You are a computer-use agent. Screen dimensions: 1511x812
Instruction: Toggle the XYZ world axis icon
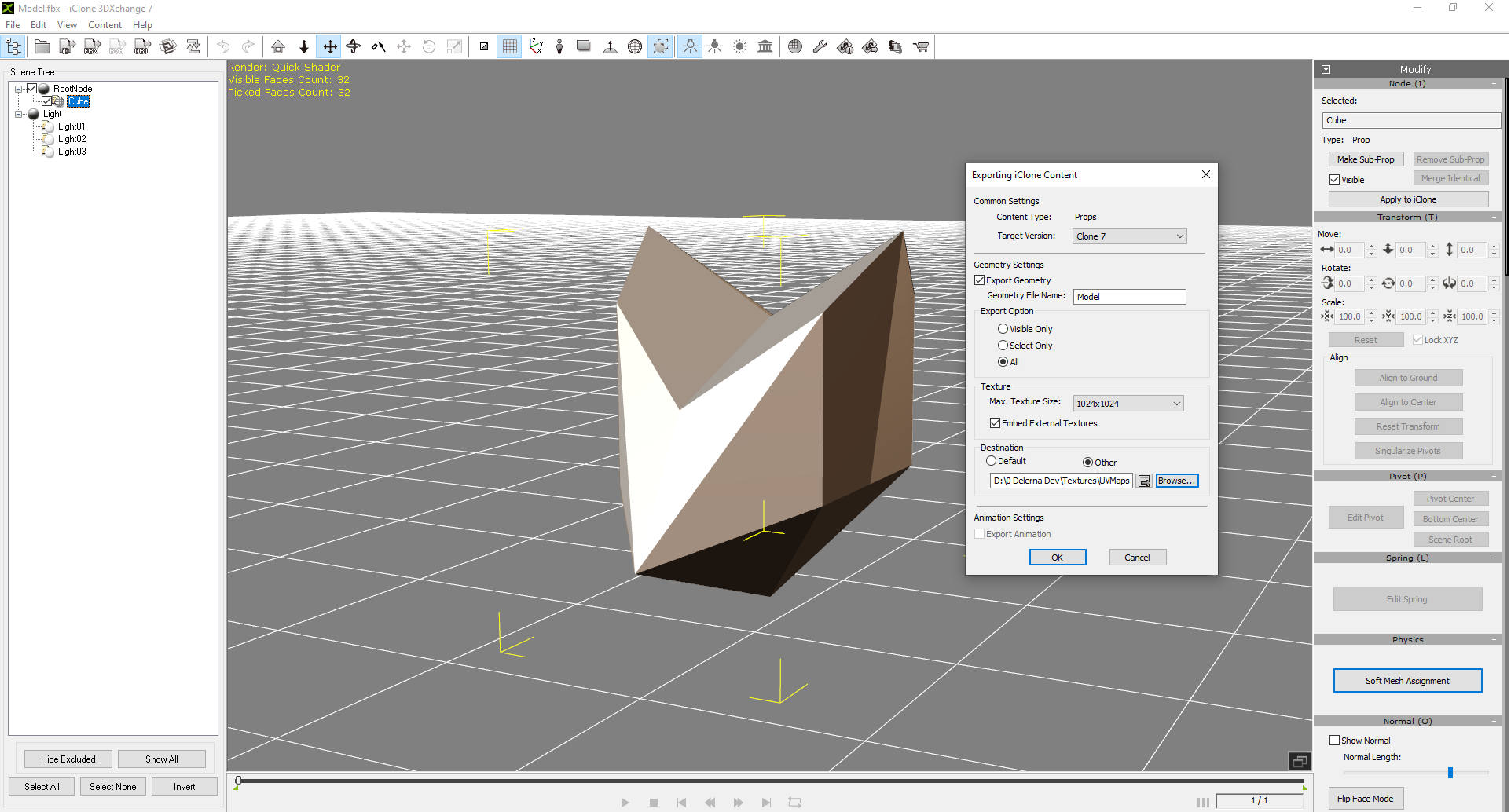point(536,47)
